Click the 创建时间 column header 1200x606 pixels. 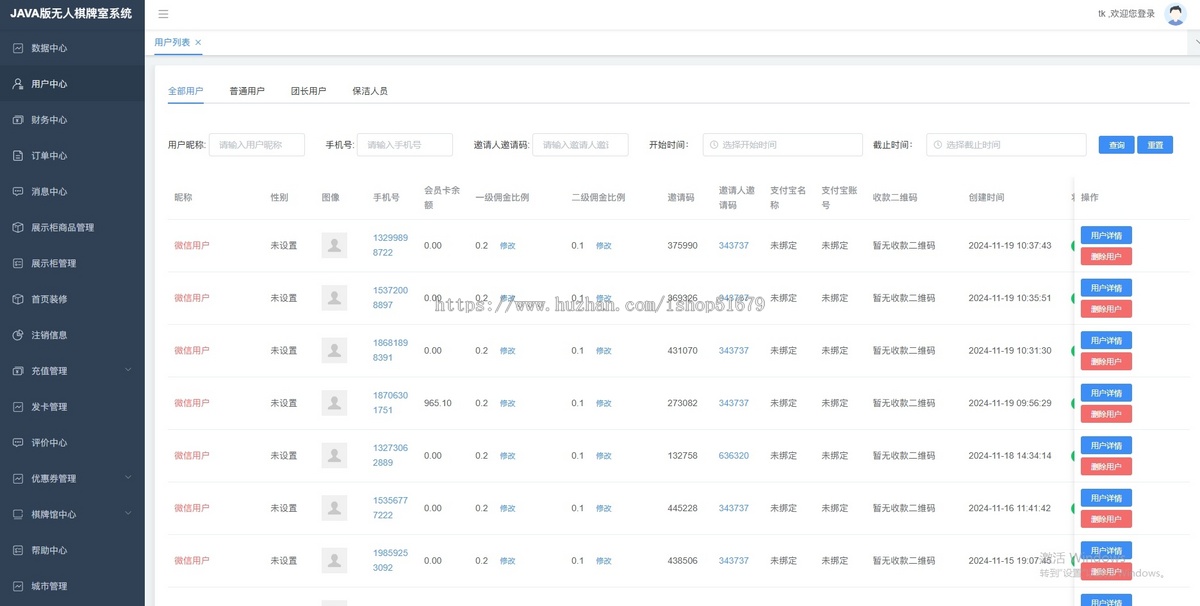click(x=986, y=198)
